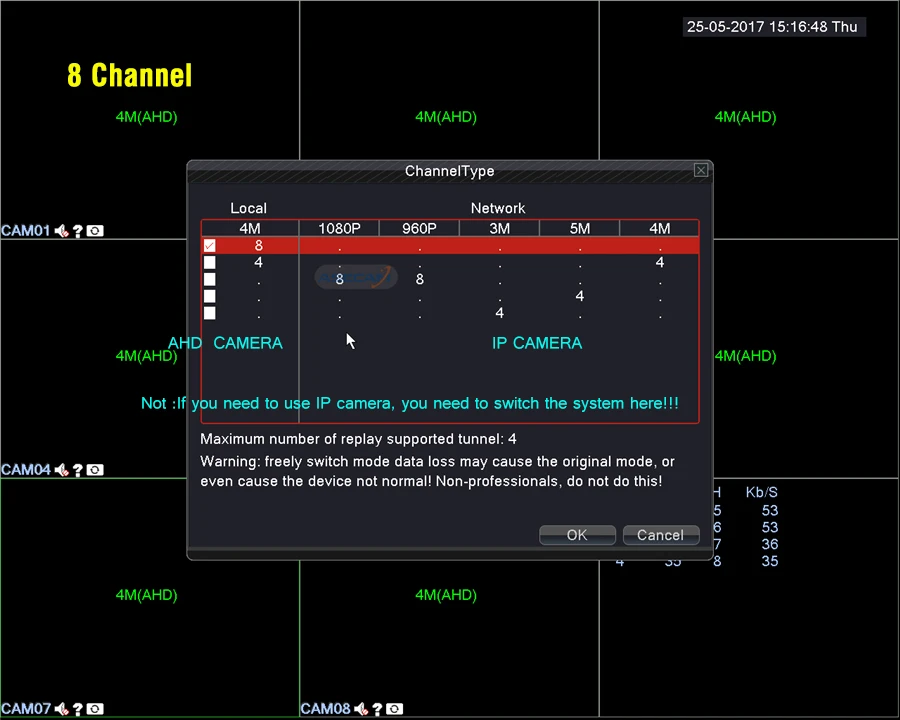
Task: Click the CAM07 channel label
Action: pyautogui.click(x=25, y=709)
